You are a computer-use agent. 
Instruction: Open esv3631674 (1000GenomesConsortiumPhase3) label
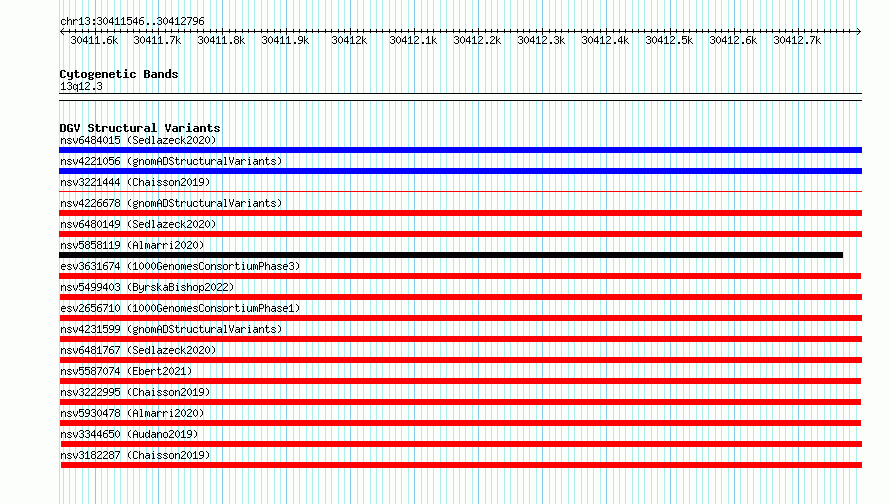point(180,266)
